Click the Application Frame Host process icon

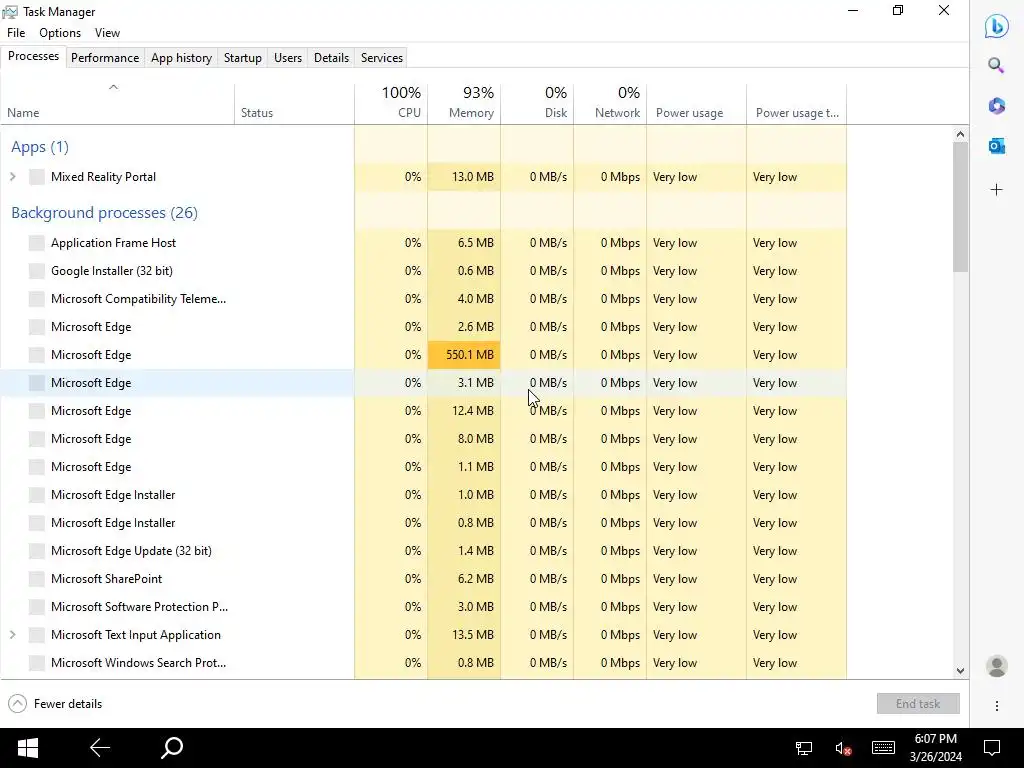coord(37,243)
